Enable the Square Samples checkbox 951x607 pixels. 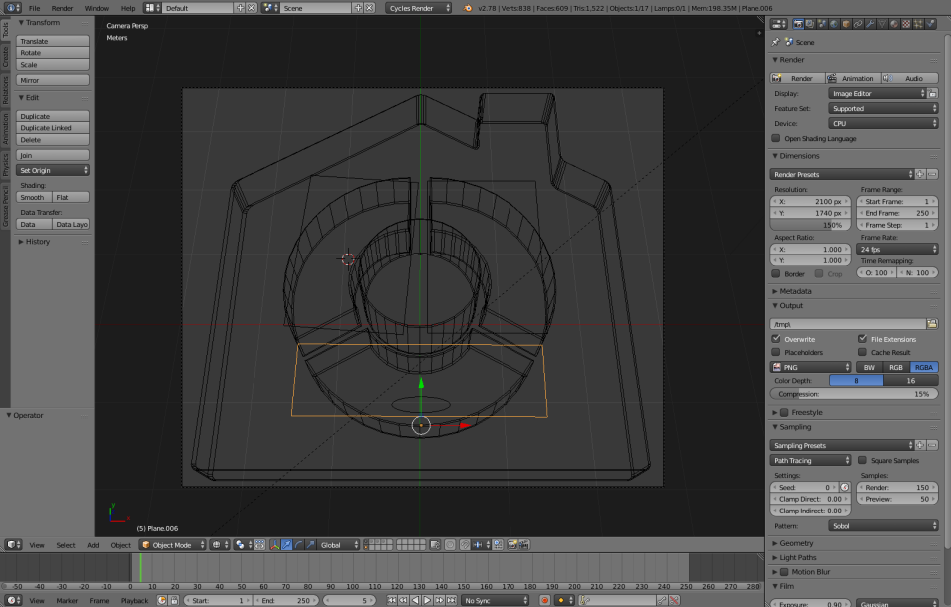(862, 460)
